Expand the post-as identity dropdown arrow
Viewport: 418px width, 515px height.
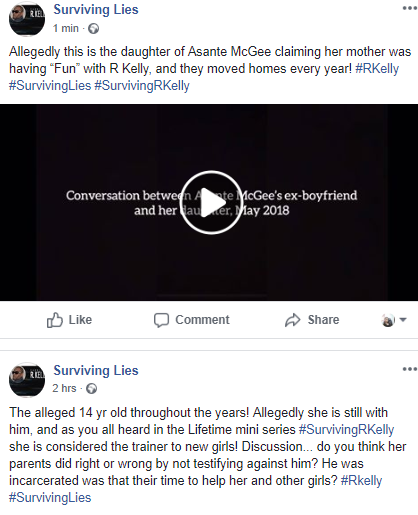[x=403, y=320]
